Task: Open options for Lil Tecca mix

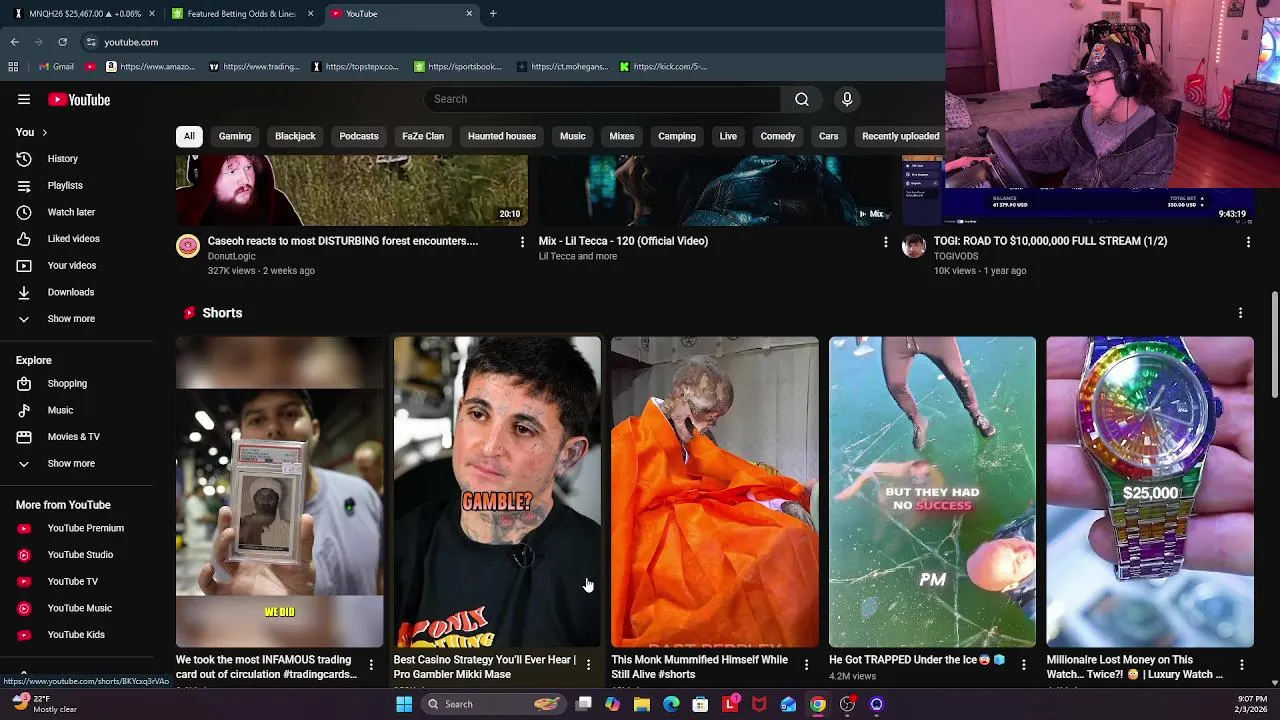Action: [885, 242]
